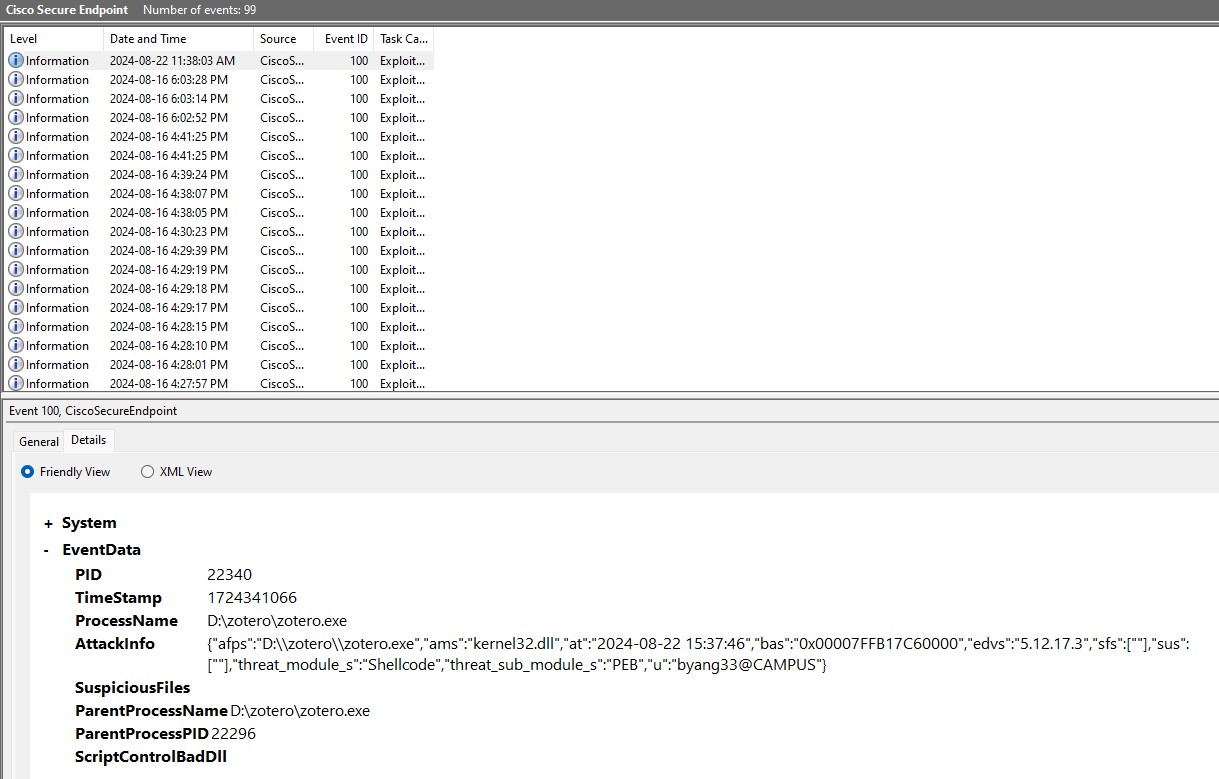
Task: Click the ScriptControlBadDll field label
Action: point(151,757)
